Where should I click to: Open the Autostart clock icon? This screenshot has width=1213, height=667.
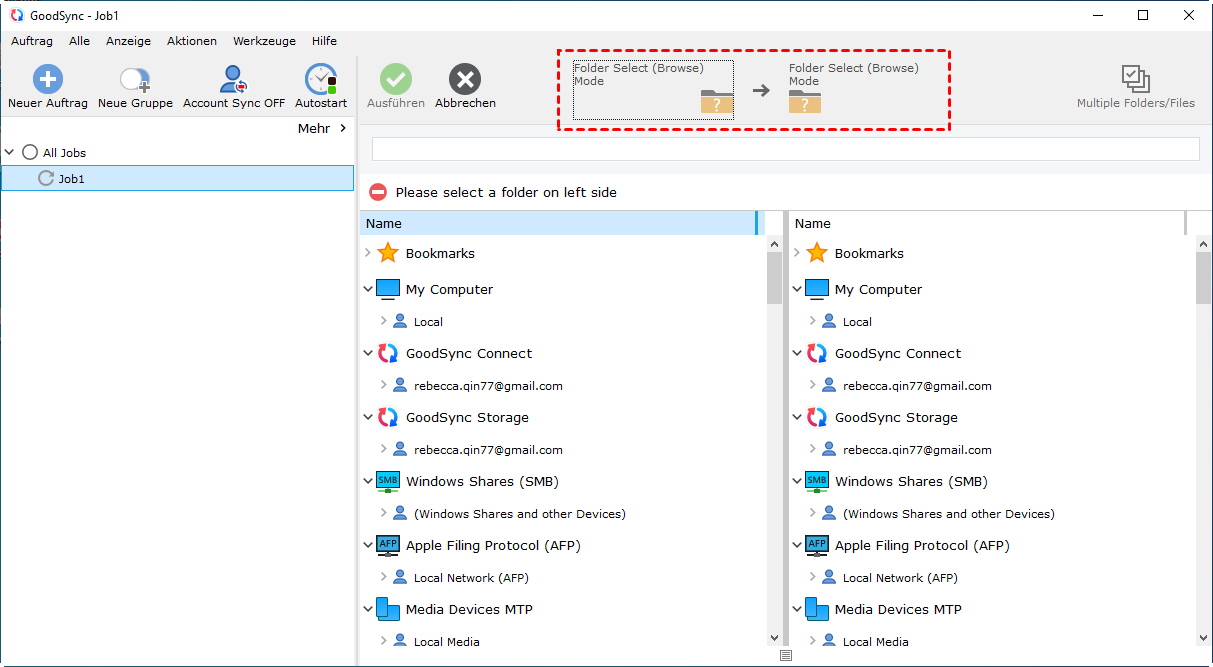pyautogui.click(x=321, y=80)
